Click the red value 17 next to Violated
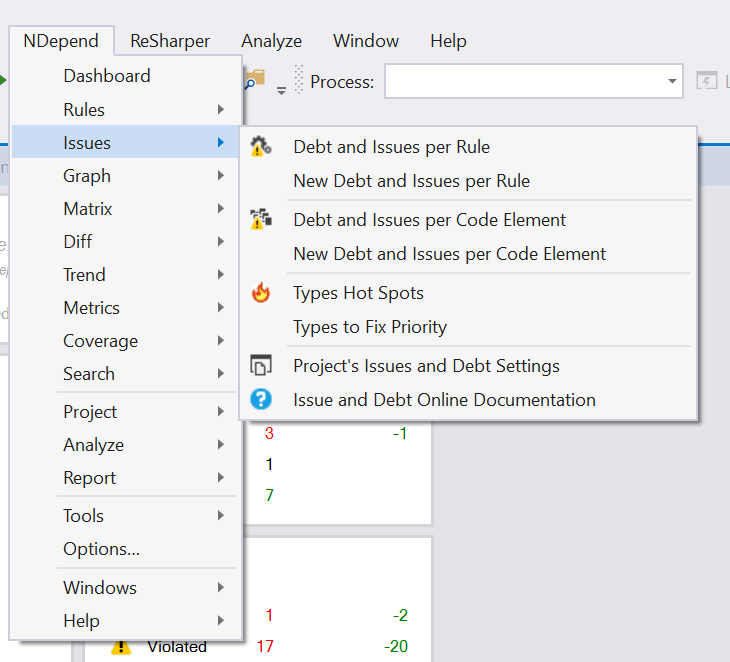 tap(265, 646)
